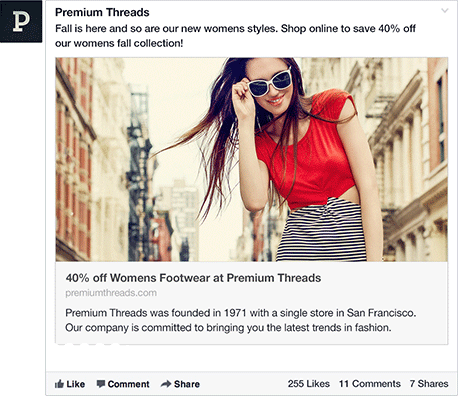Click the Share button label
The image size is (458, 396).
coord(187,384)
